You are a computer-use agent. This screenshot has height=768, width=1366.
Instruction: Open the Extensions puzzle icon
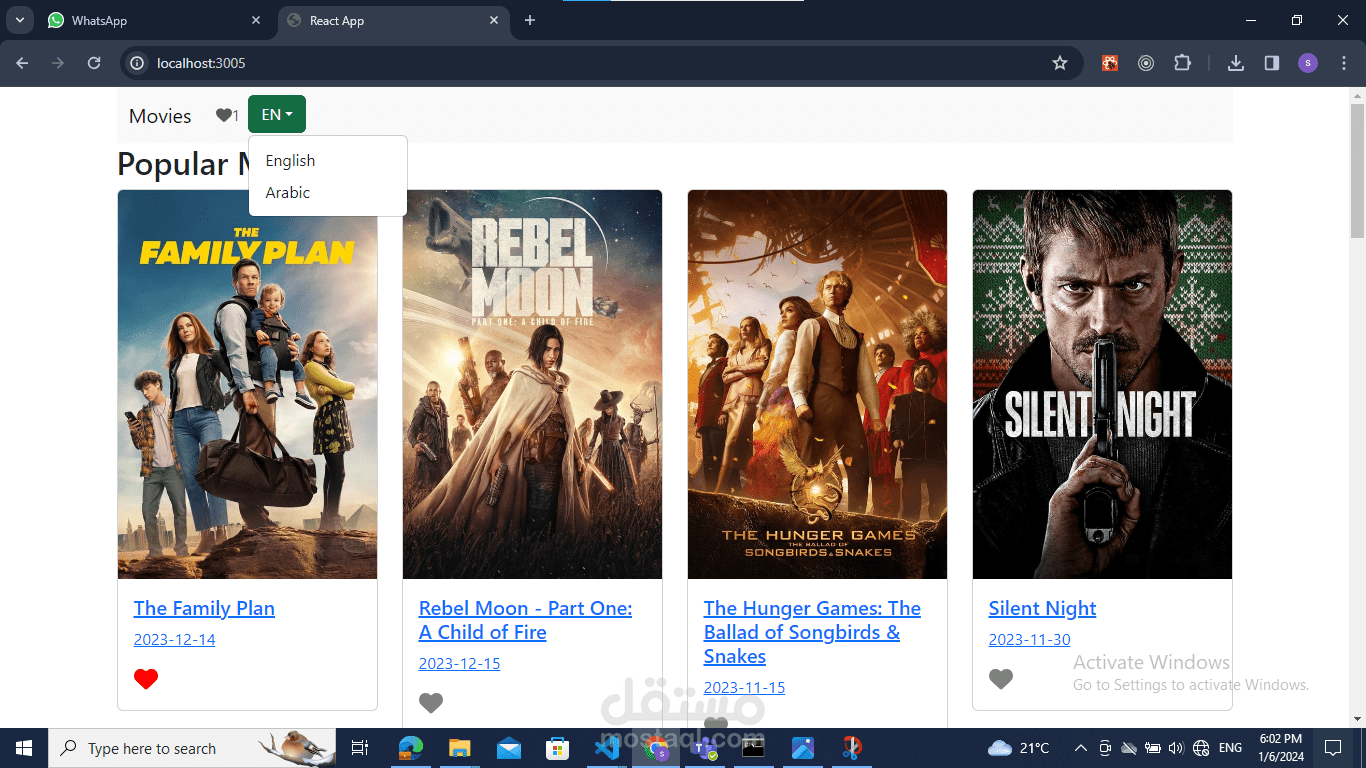tap(1182, 63)
